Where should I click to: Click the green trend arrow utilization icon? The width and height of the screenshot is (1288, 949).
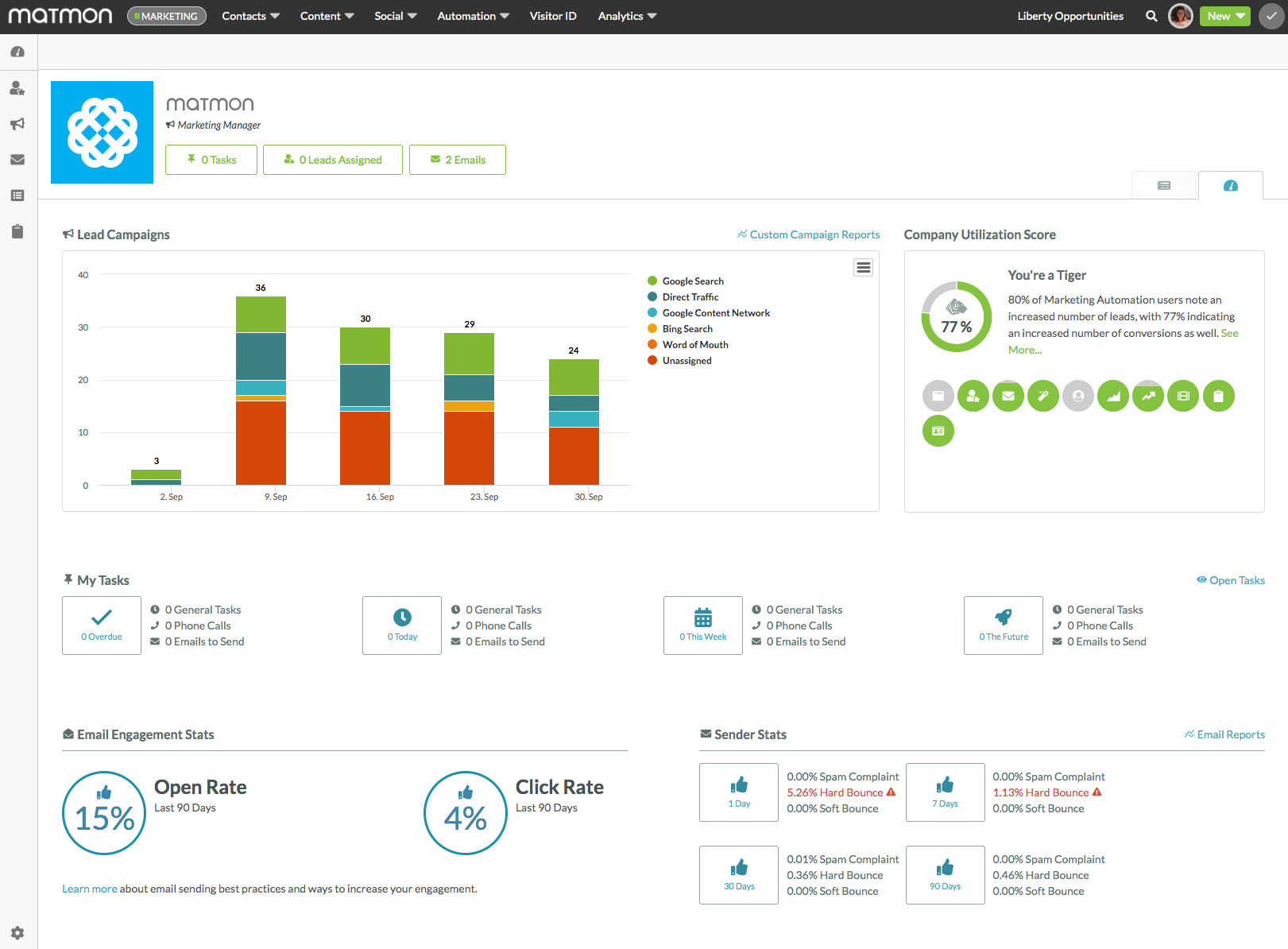pos(1148,396)
